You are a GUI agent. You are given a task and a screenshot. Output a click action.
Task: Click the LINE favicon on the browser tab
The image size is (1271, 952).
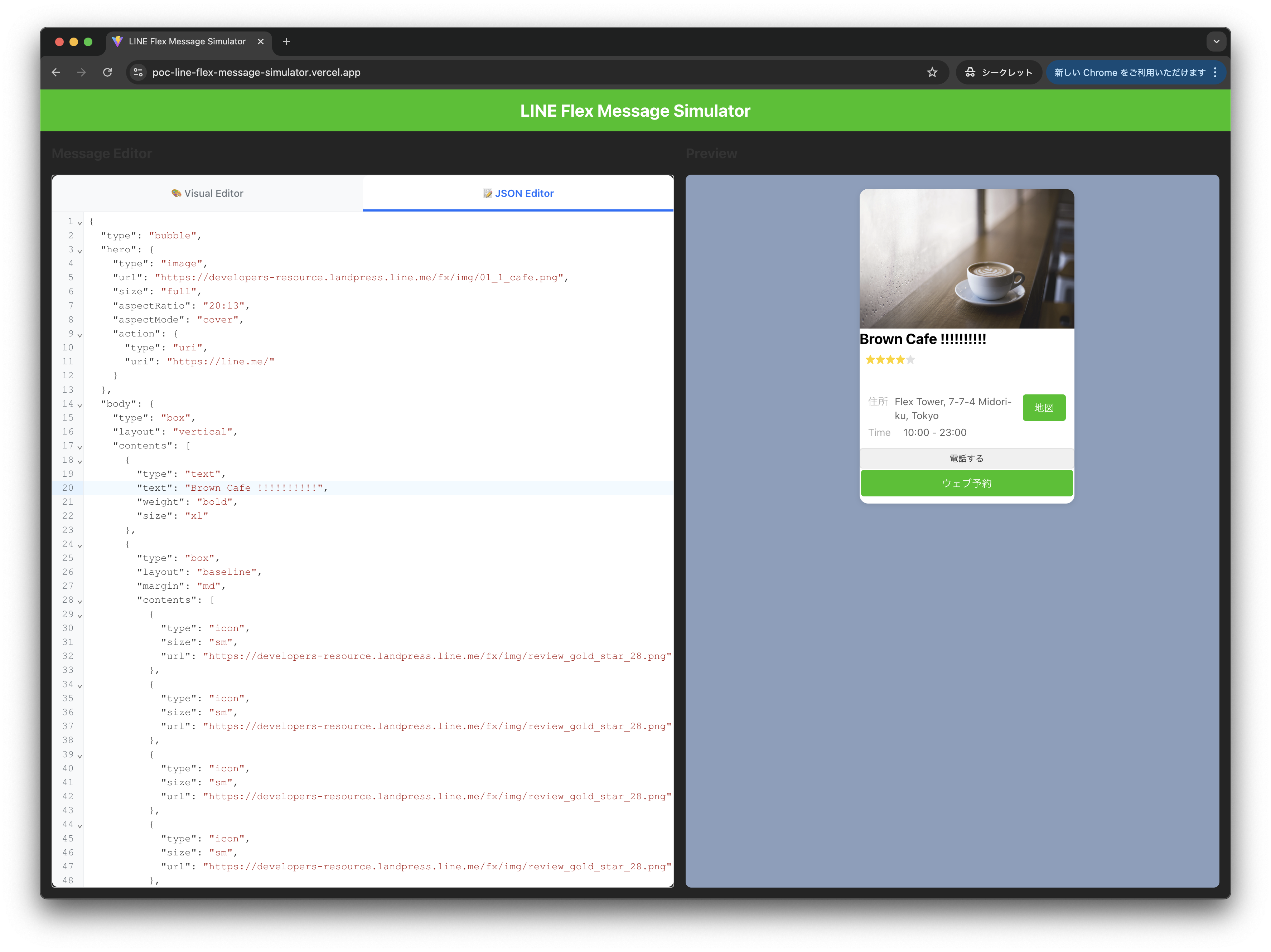118,42
